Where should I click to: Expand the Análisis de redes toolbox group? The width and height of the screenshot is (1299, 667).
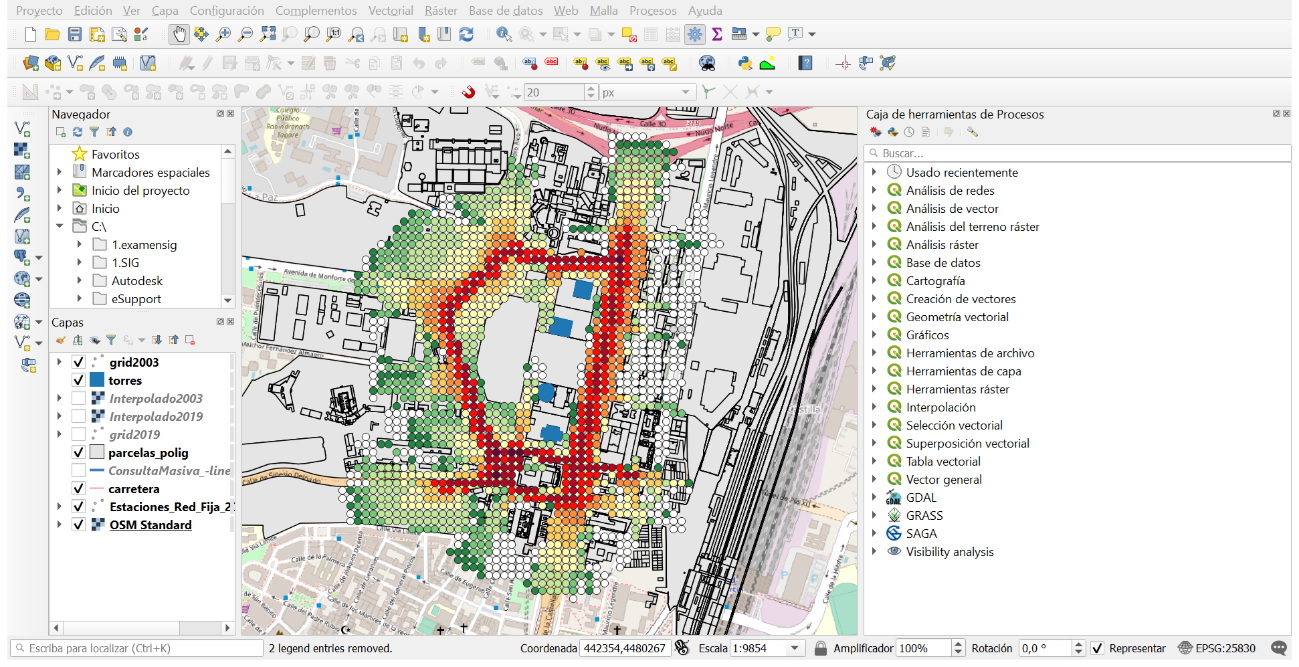tap(874, 191)
